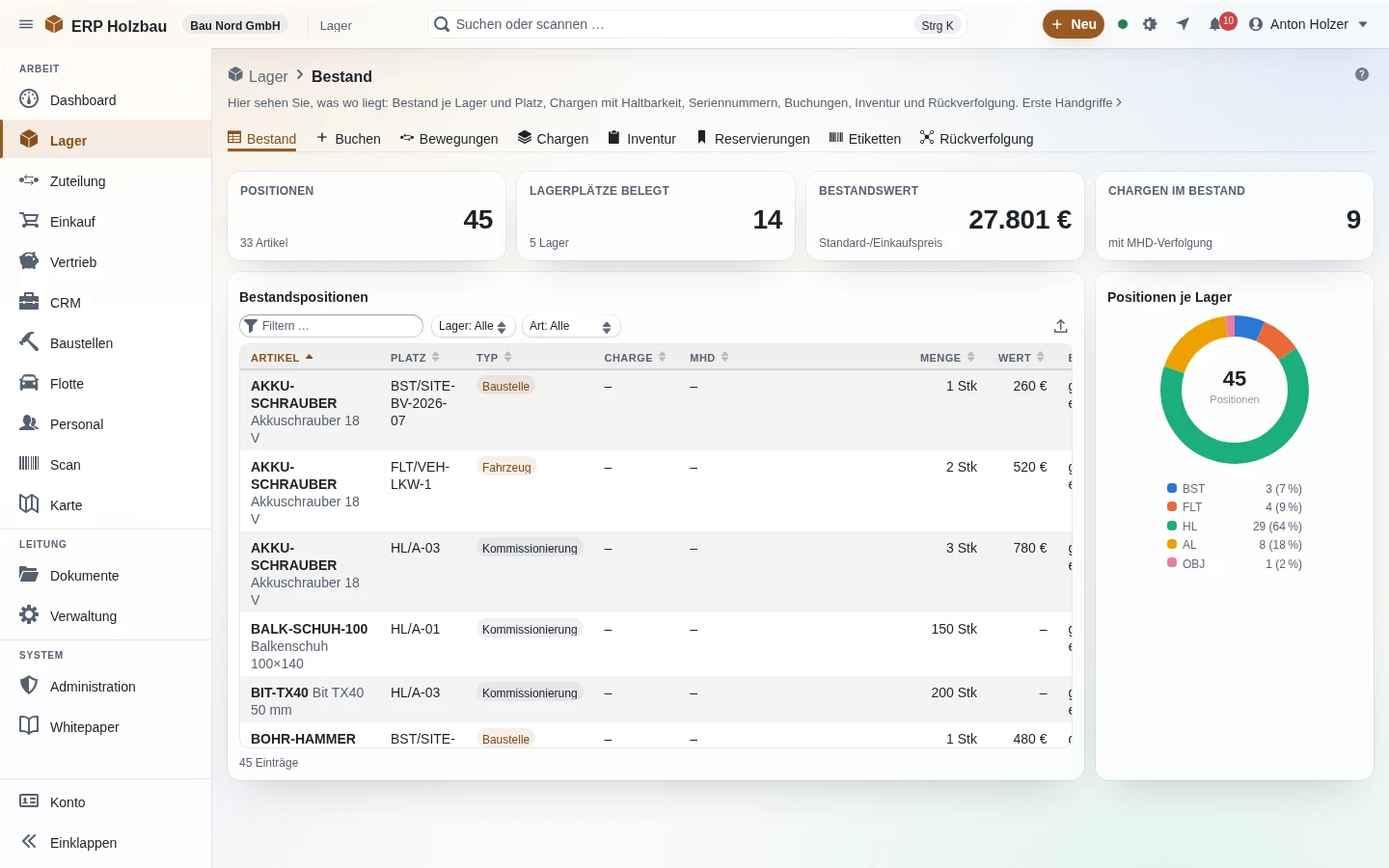The height and width of the screenshot is (868, 1389).
Task: Open the Art: Alle dropdown
Action: coord(571,326)
